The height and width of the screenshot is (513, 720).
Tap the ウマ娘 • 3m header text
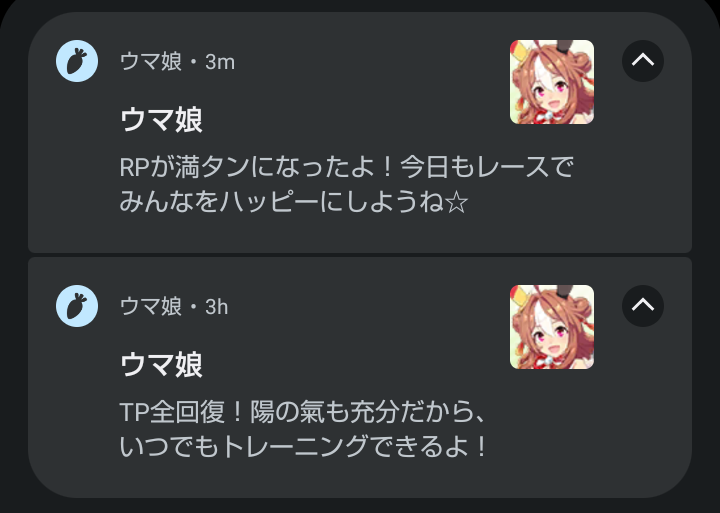[x=177, y=62]
